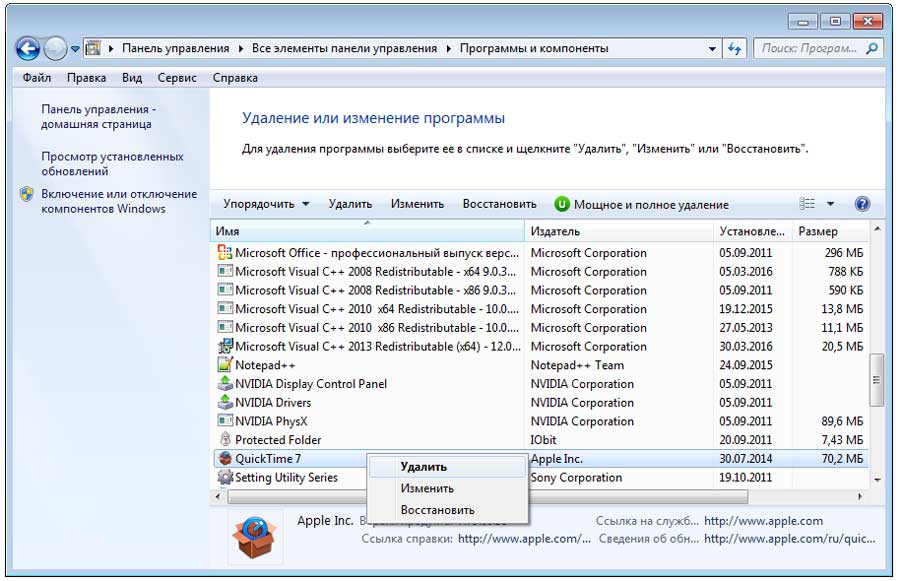Select the Setting Utility Series icon
This screenshot has height=581, width=900.
point(225,477)
